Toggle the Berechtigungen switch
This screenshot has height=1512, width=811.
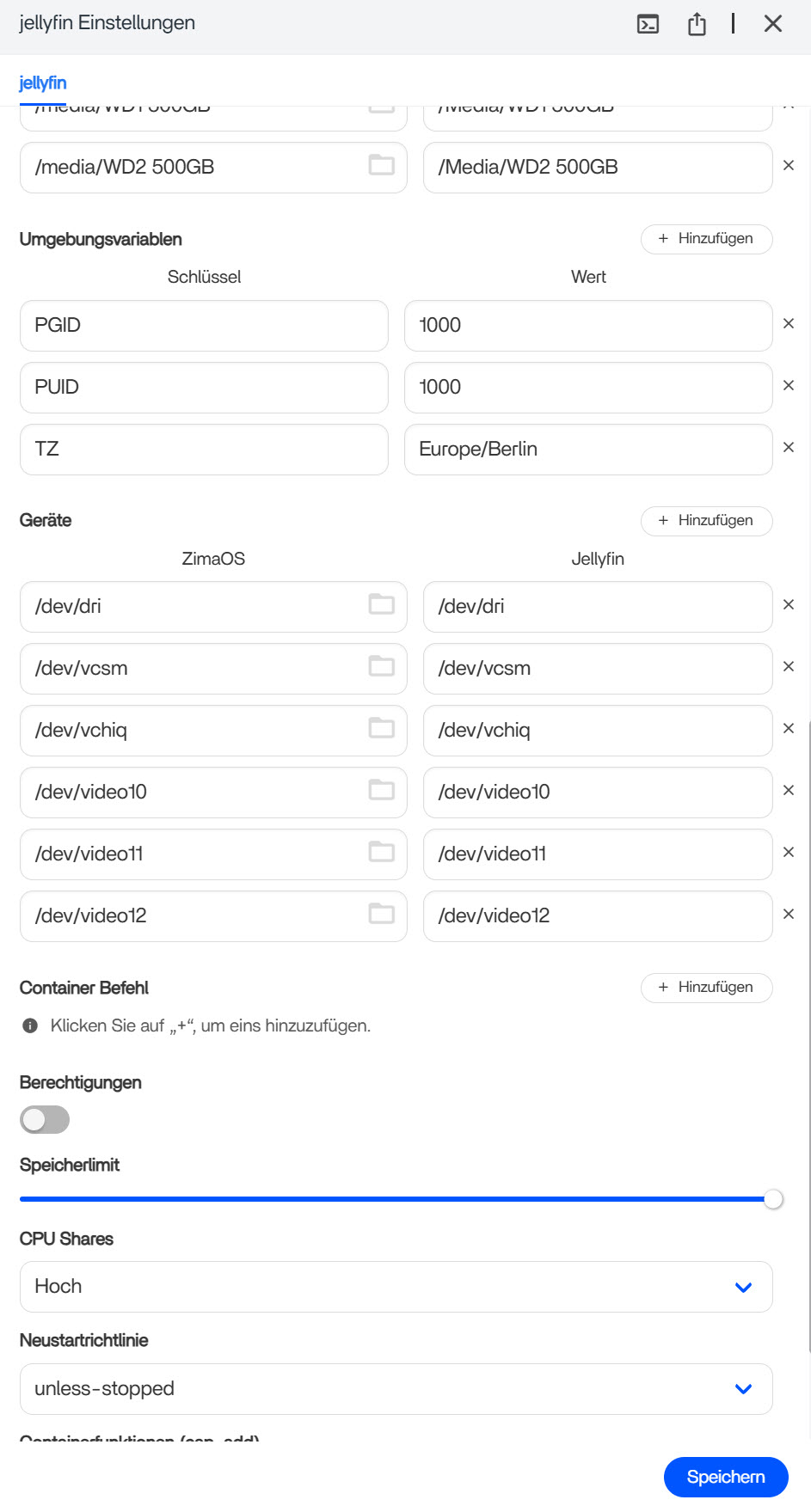(x=45, y=1120)
